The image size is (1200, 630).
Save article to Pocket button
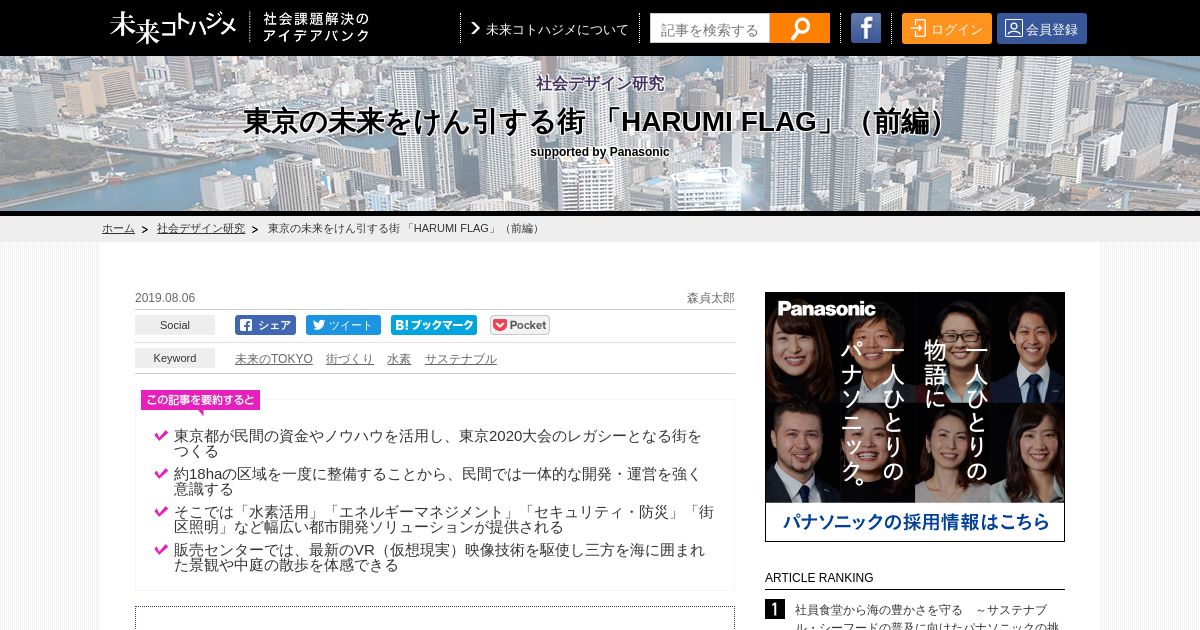click(520, 325)
